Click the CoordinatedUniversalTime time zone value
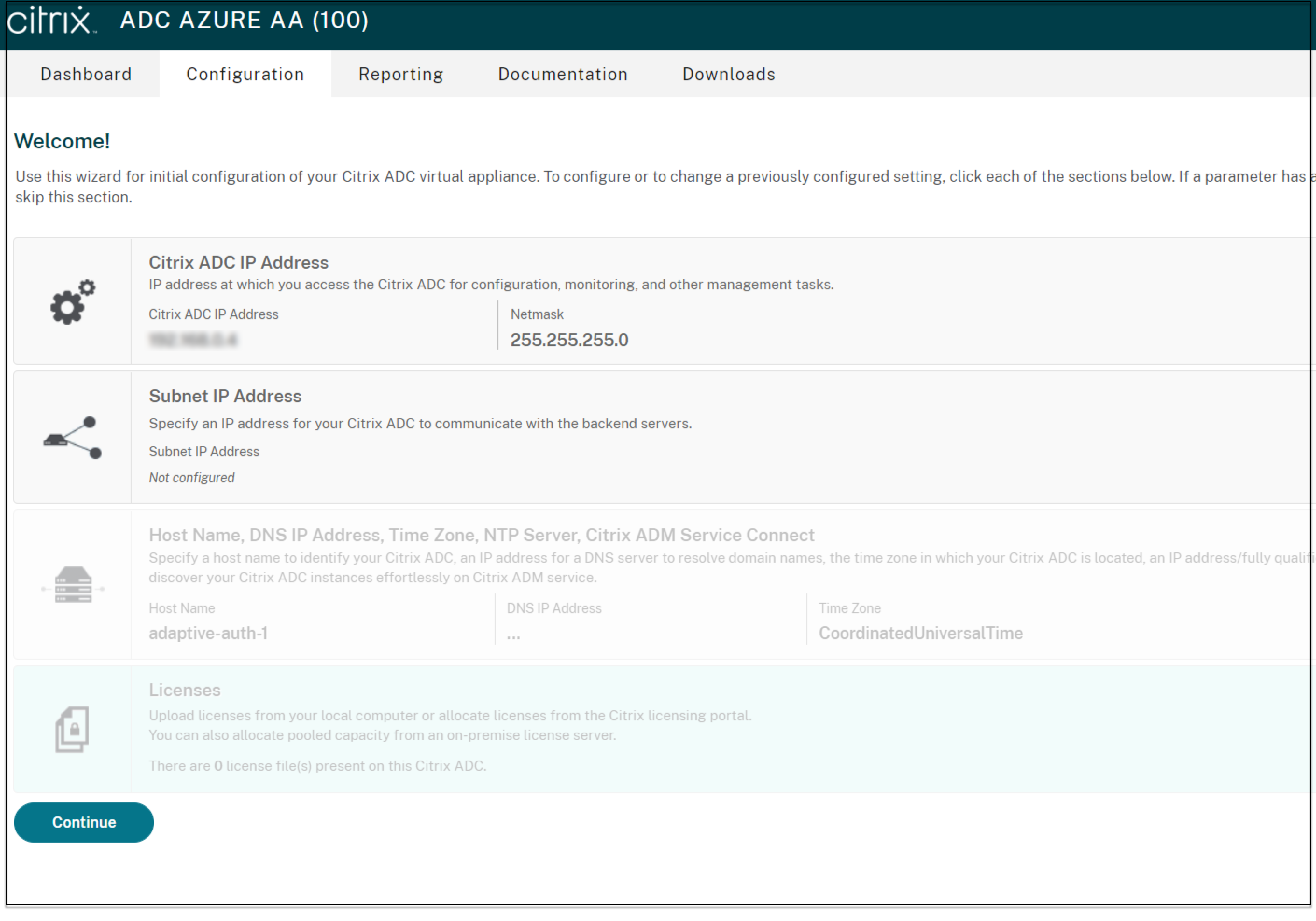 [921, 633]
